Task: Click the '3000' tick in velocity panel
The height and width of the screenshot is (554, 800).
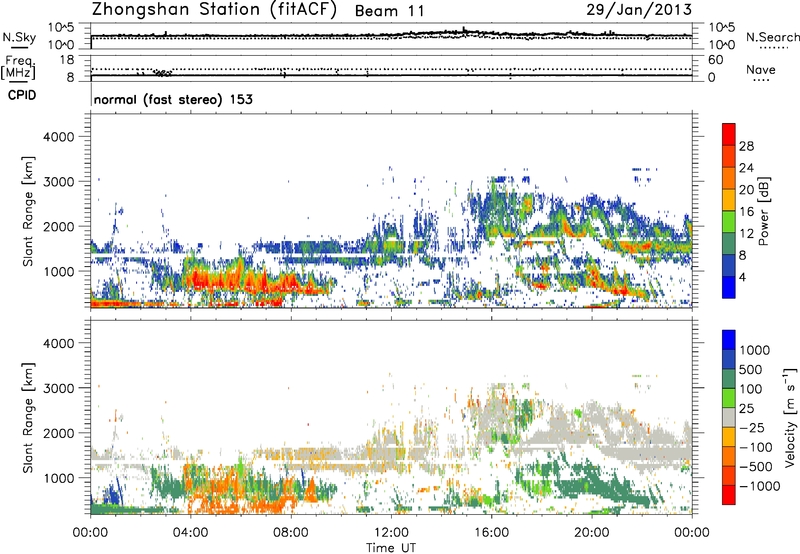Action: 58,388
